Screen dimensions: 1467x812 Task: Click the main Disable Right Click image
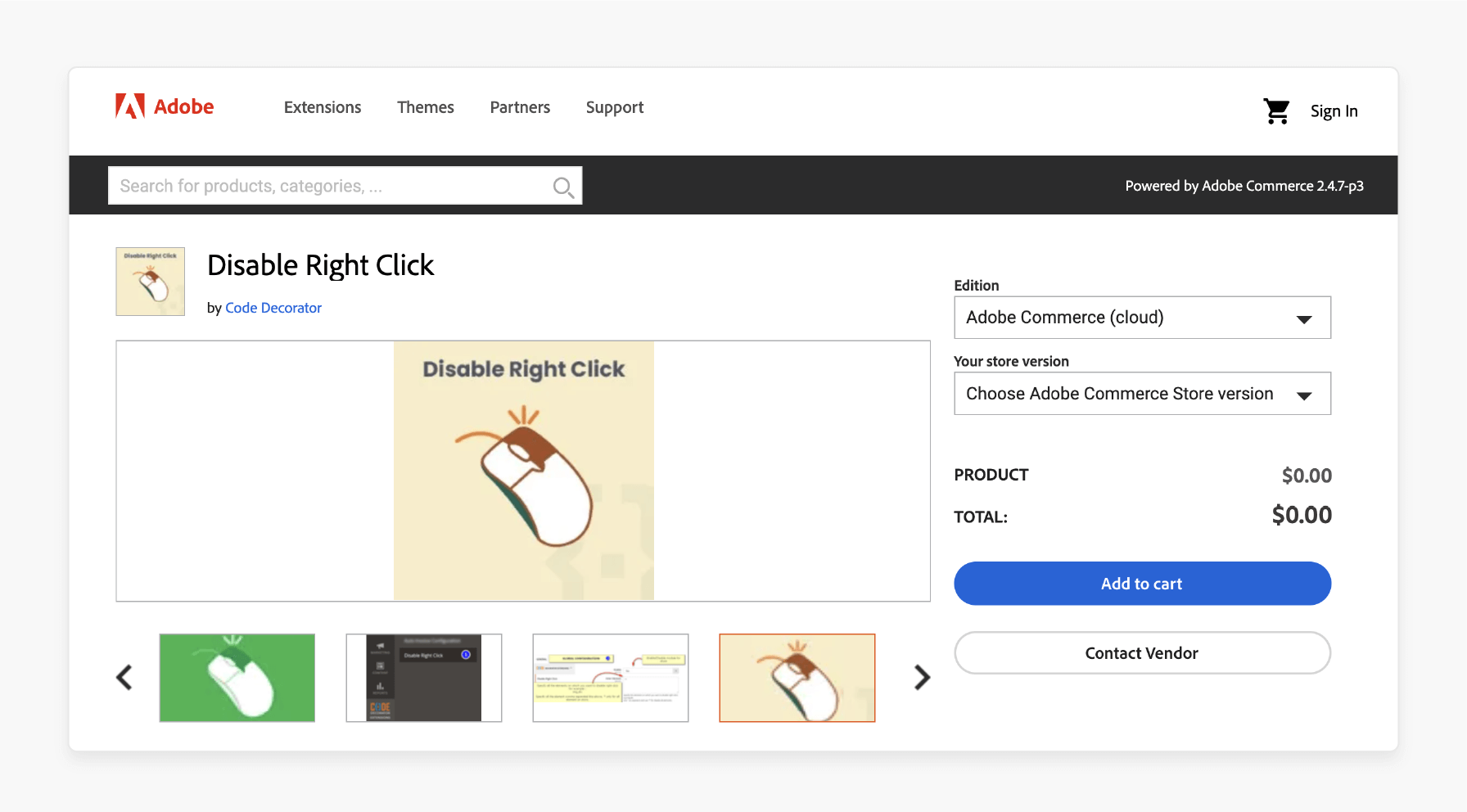(x=524, y=471)
